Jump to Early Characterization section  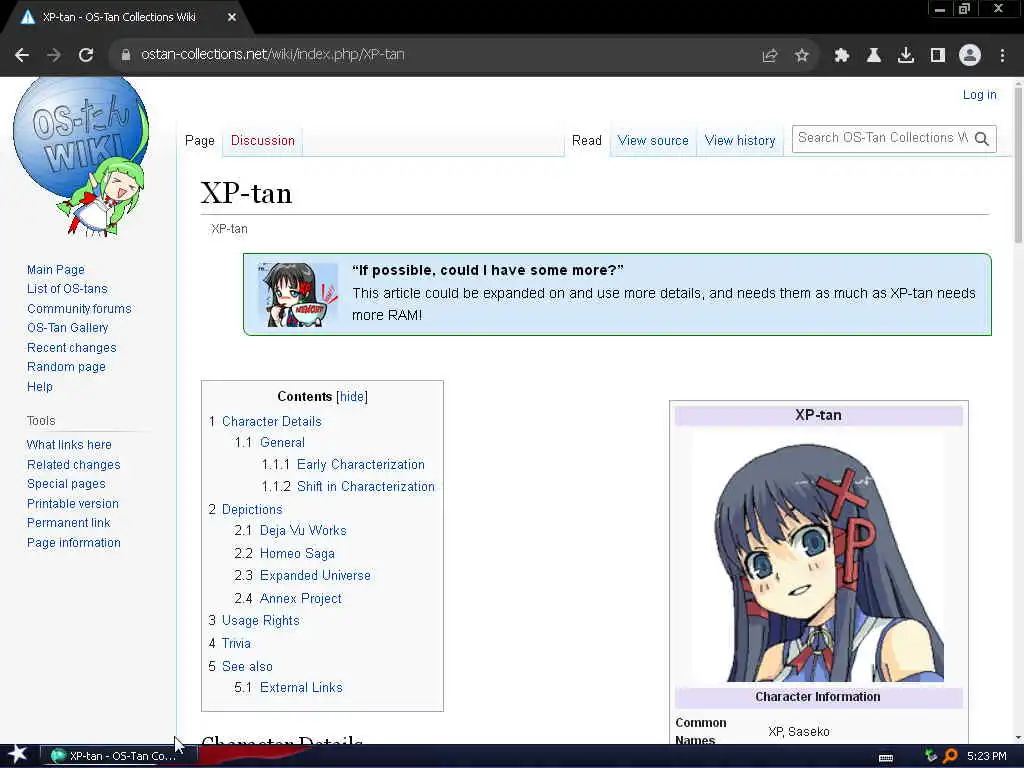[x=360, y=464]
